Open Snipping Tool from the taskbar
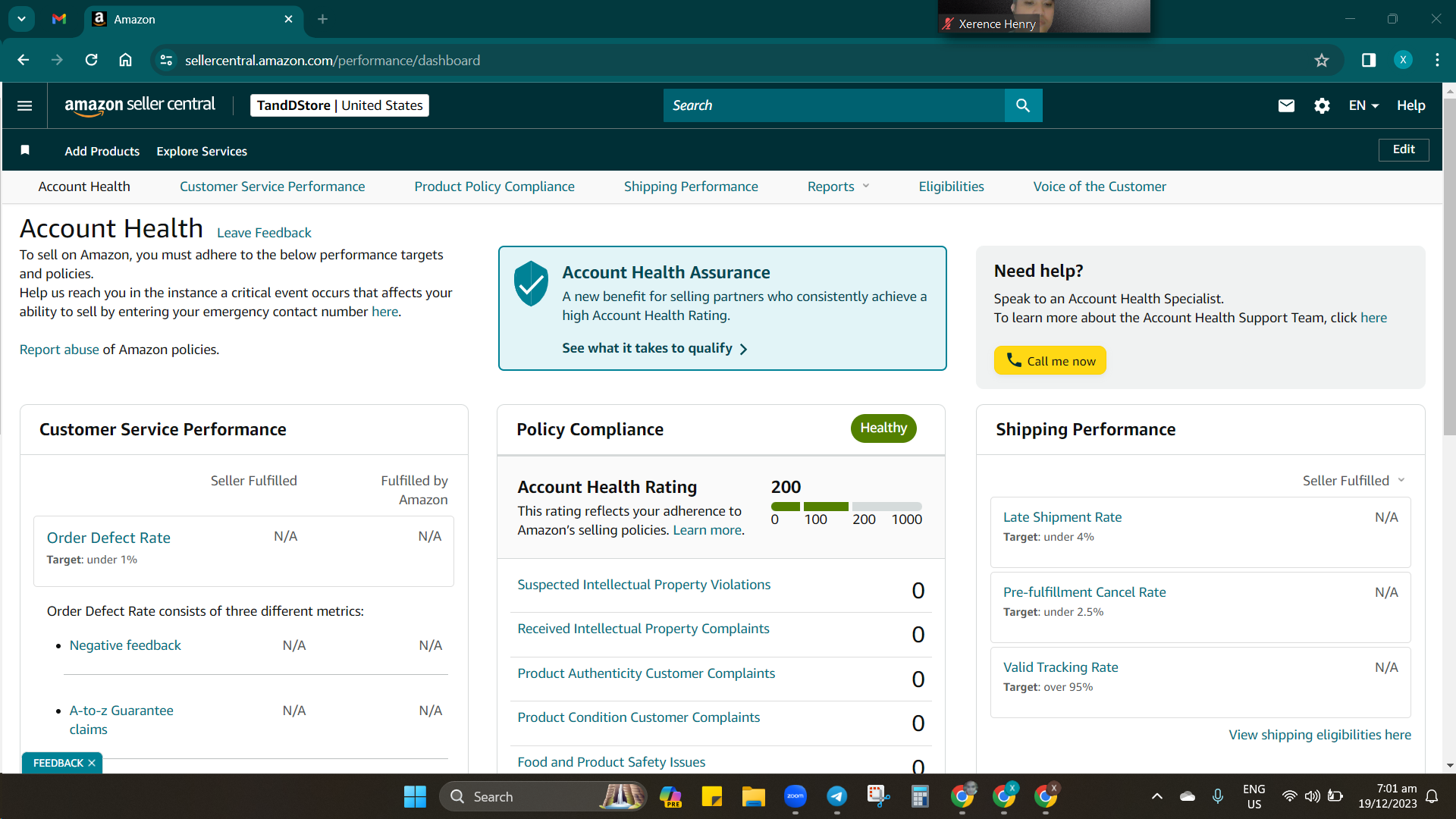 click(878, 796)
